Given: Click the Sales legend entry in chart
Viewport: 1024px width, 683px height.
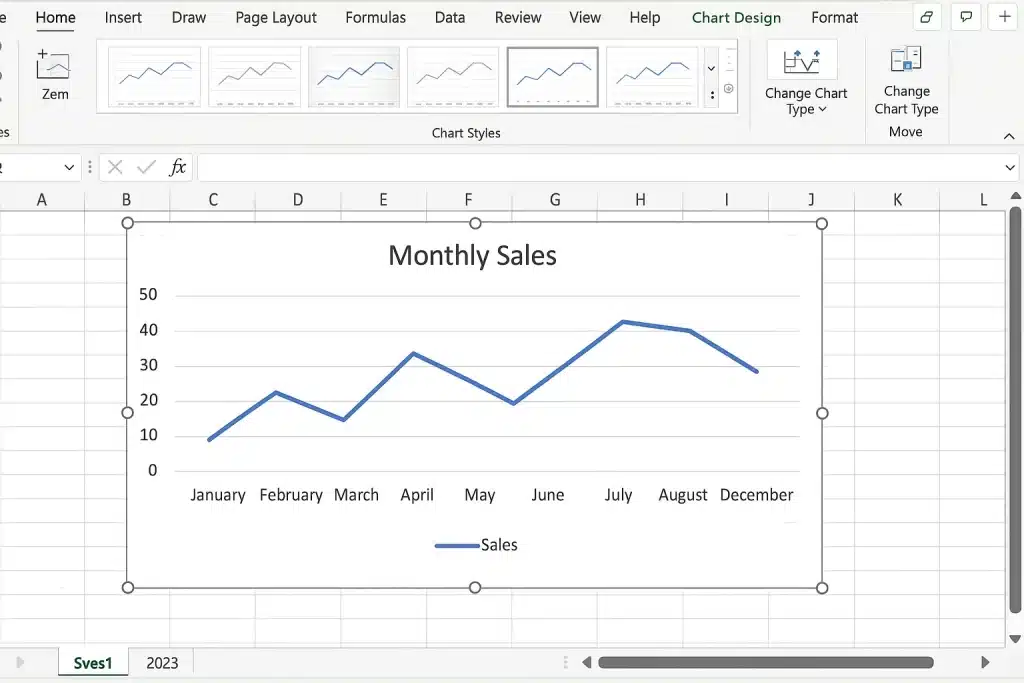Looking at the screenshot, I should tap(477, 545).
